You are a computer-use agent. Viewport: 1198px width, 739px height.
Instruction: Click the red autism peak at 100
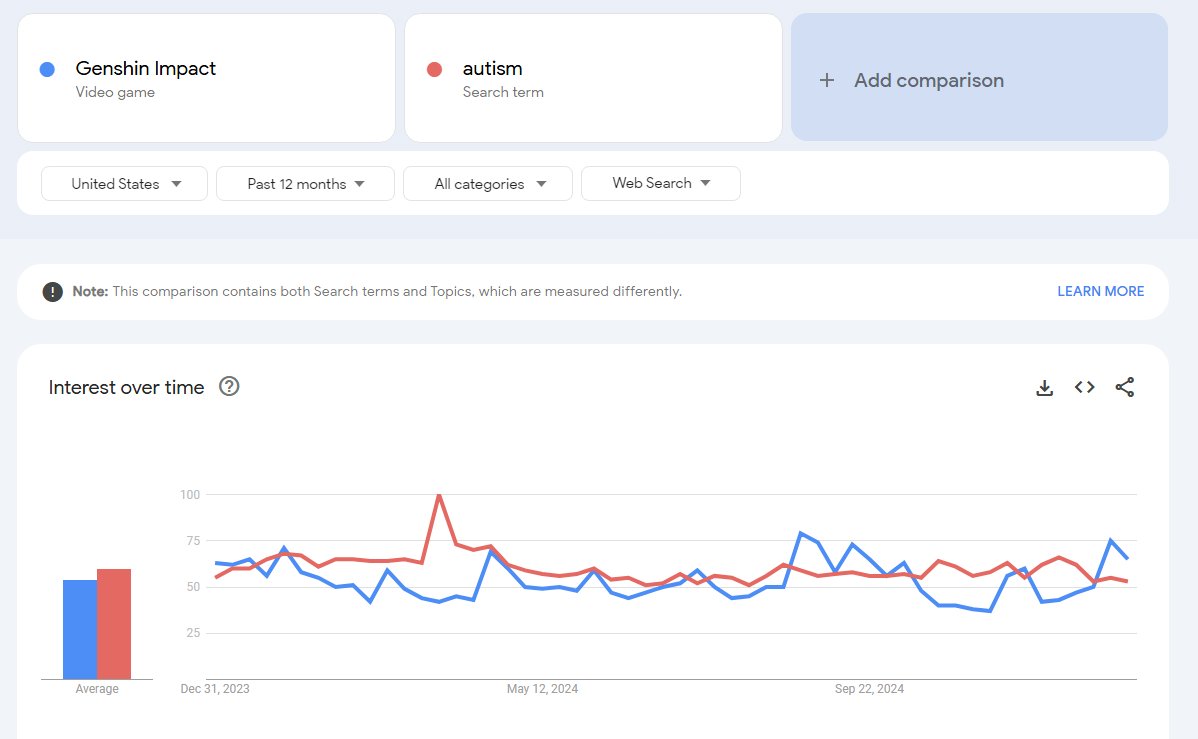pyautogui.click(x=439, y=495)
